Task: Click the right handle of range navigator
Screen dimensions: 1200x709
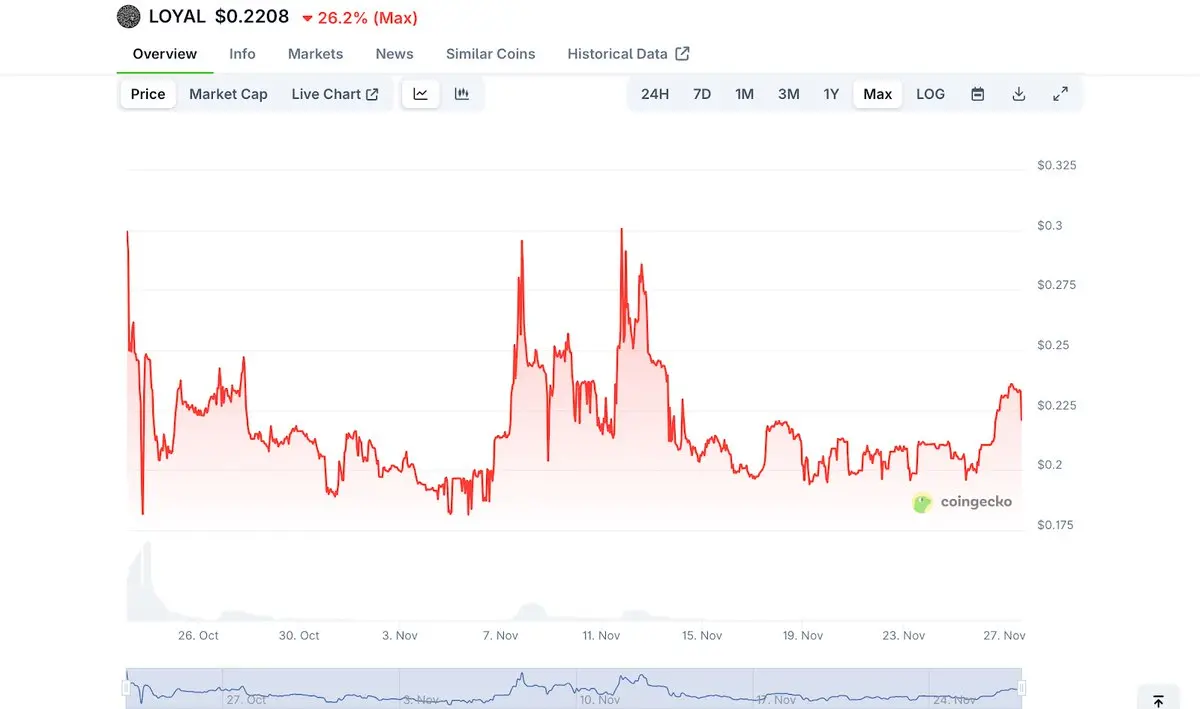Action: click(1022, 688)
